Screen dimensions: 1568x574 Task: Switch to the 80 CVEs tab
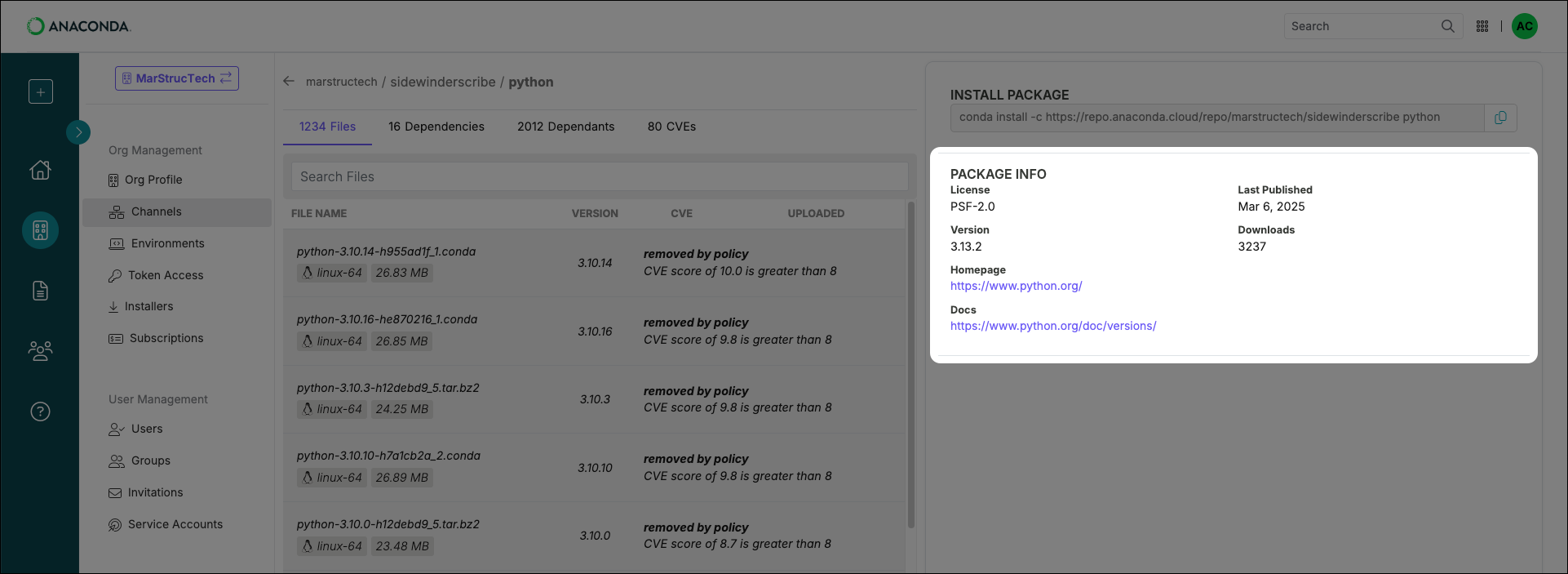pyautogui.click(x=672, y=127)
